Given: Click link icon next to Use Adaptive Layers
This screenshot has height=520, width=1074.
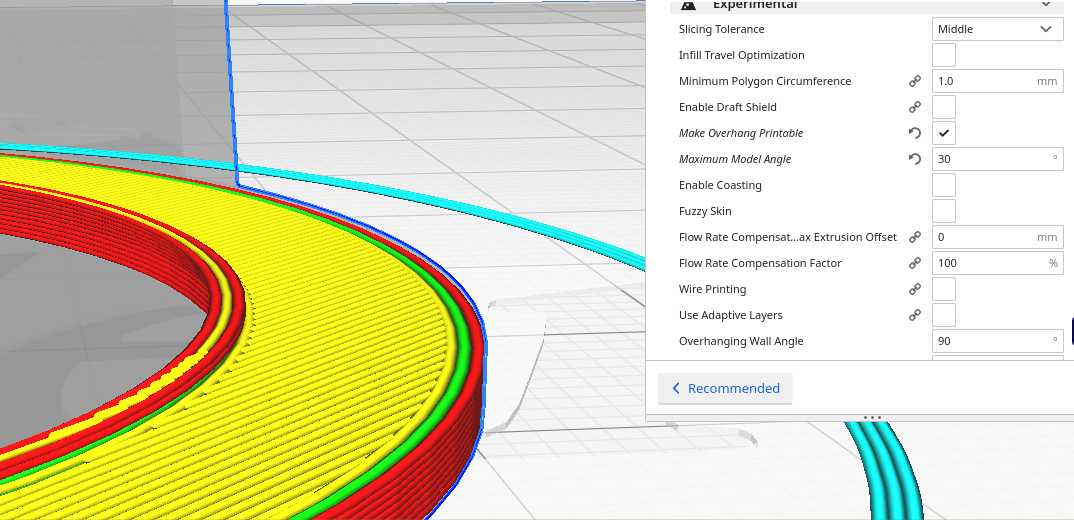Looking at the screenshot, I should (x=914, y=315).
